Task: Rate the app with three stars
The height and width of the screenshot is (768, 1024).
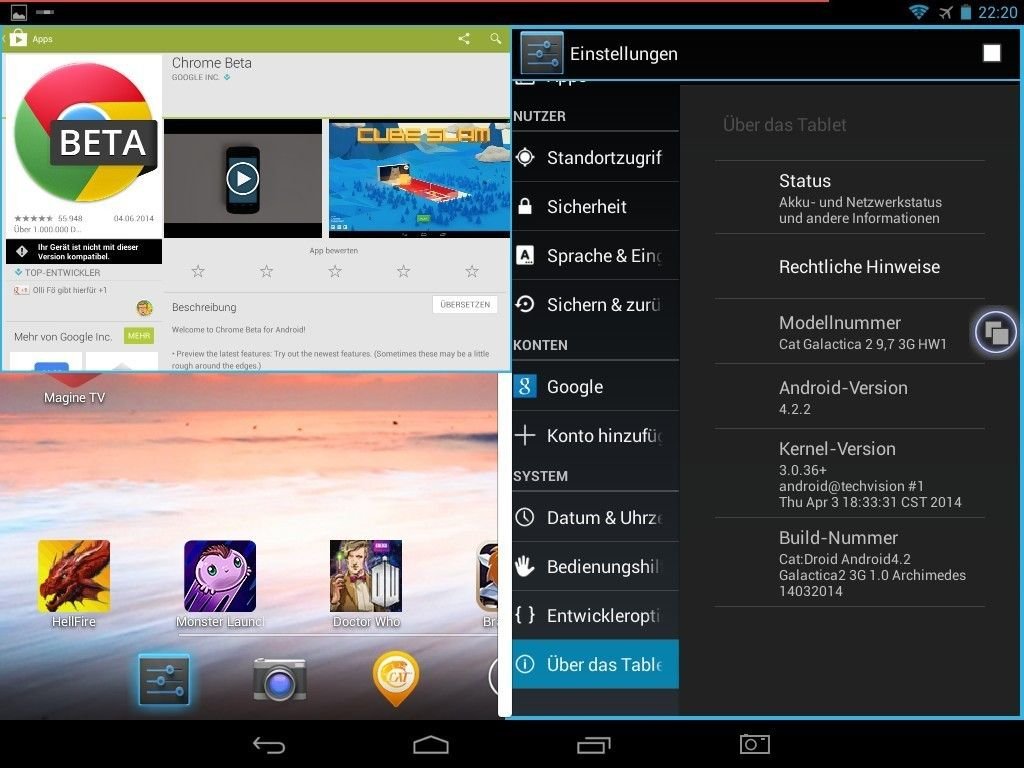Action: 335,271
